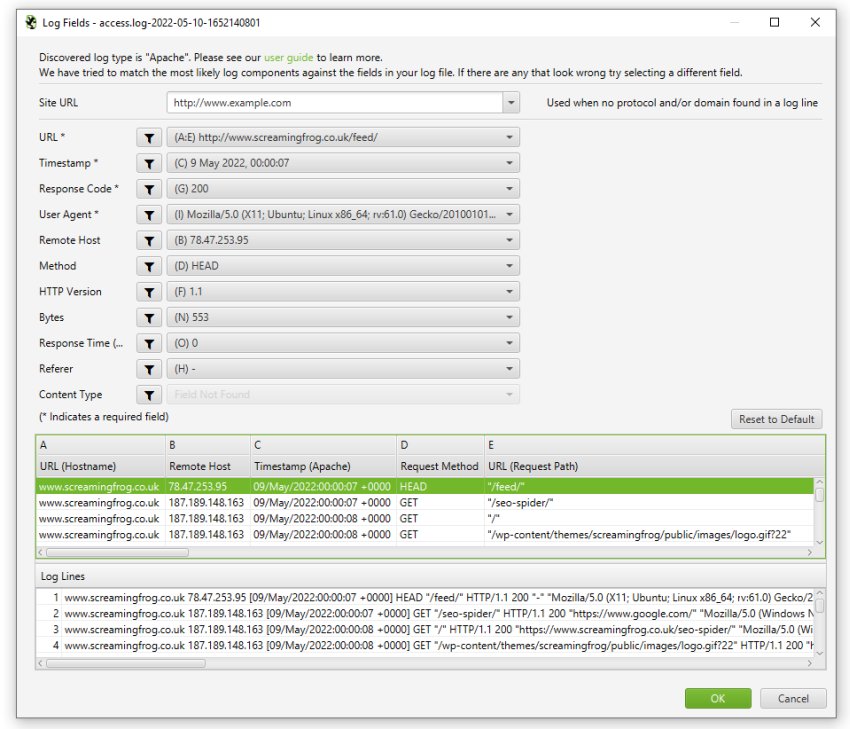Expand the Method dropdown showing HEAD
Screen dimensions: 850x729
(508, 266)
